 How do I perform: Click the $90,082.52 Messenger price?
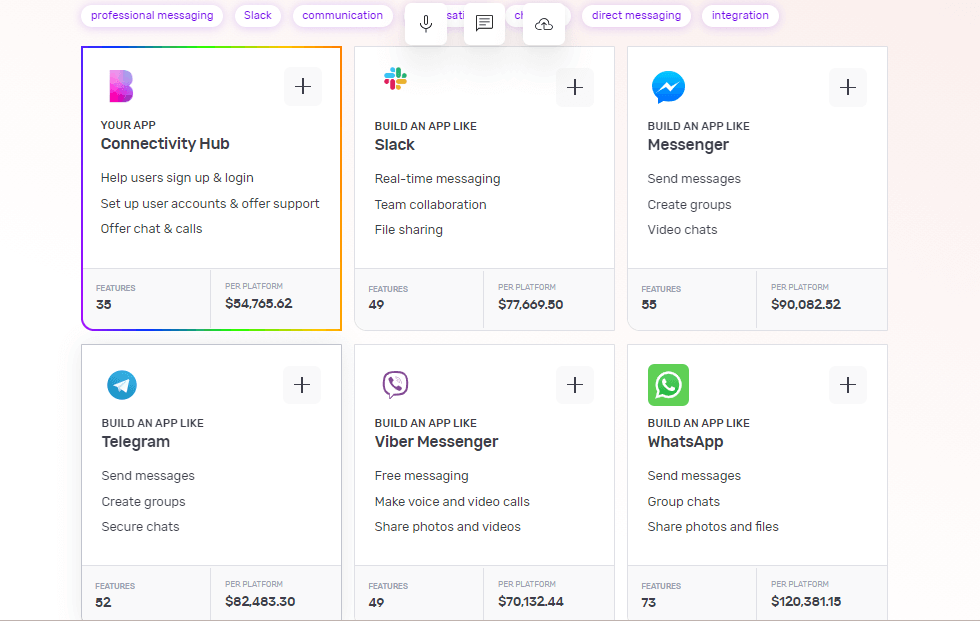coord(806,305)
